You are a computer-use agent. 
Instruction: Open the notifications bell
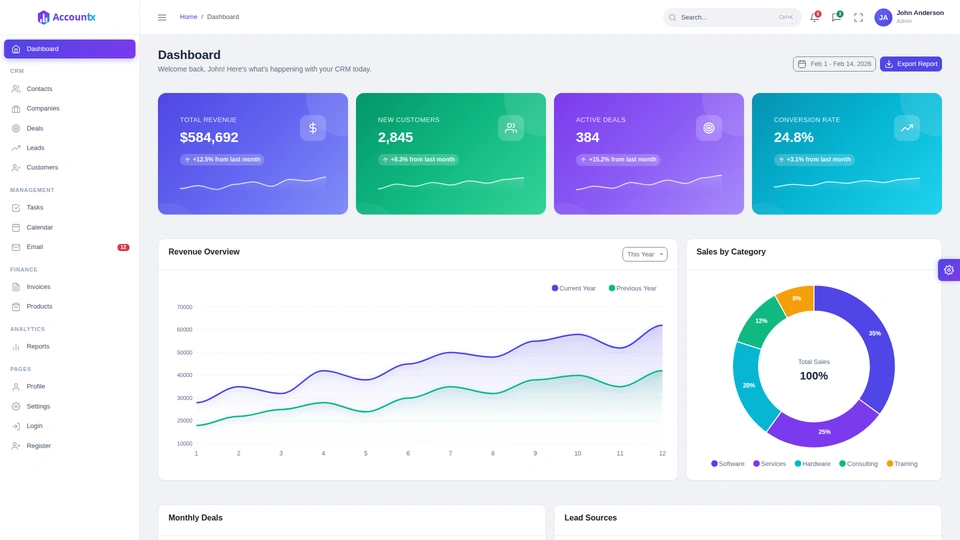(814, 17)
